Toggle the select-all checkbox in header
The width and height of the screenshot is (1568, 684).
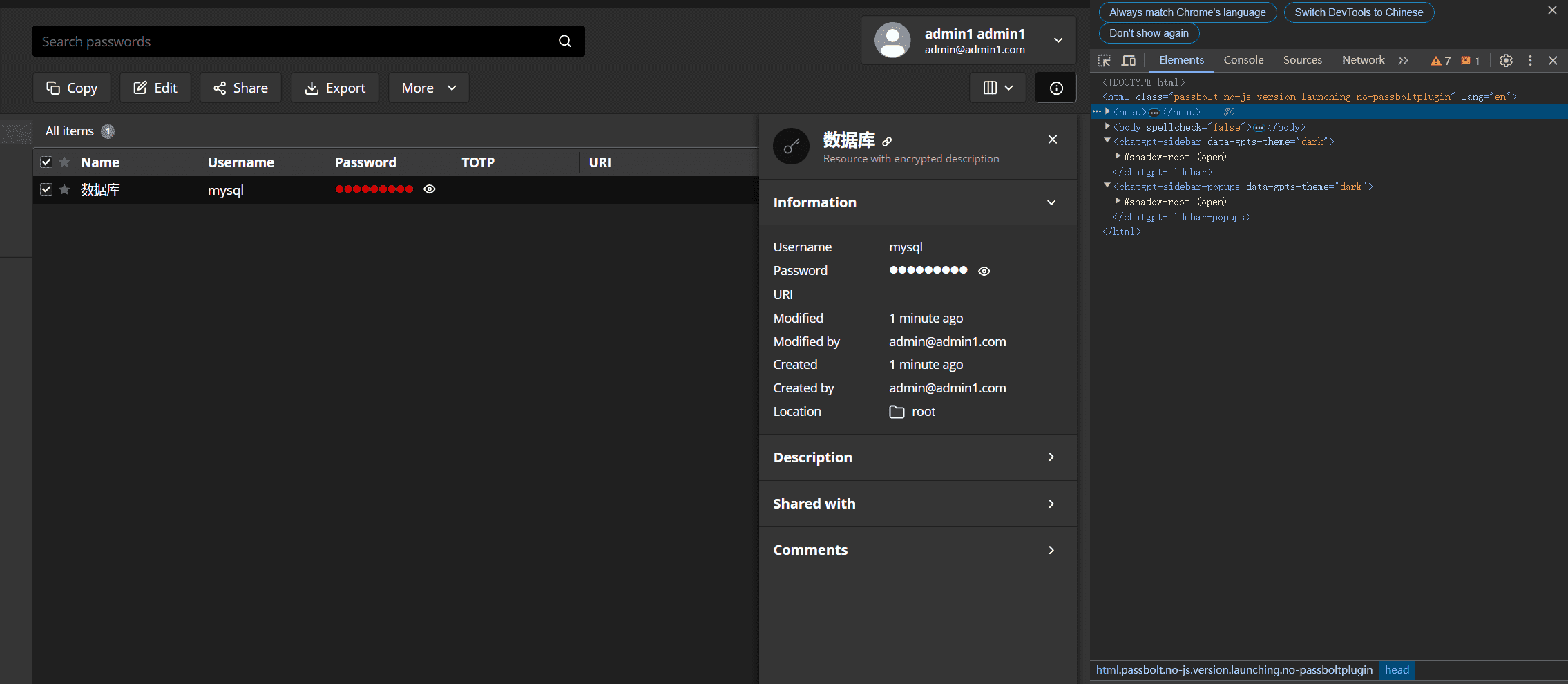46,162
